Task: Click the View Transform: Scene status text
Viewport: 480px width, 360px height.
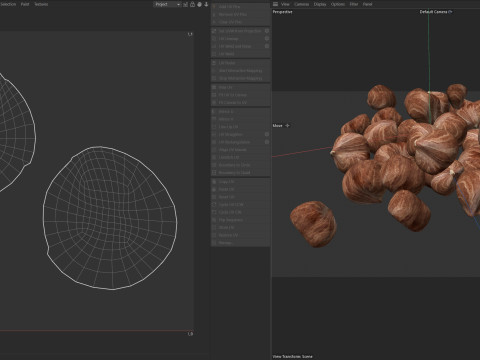Action: [293, 357]
